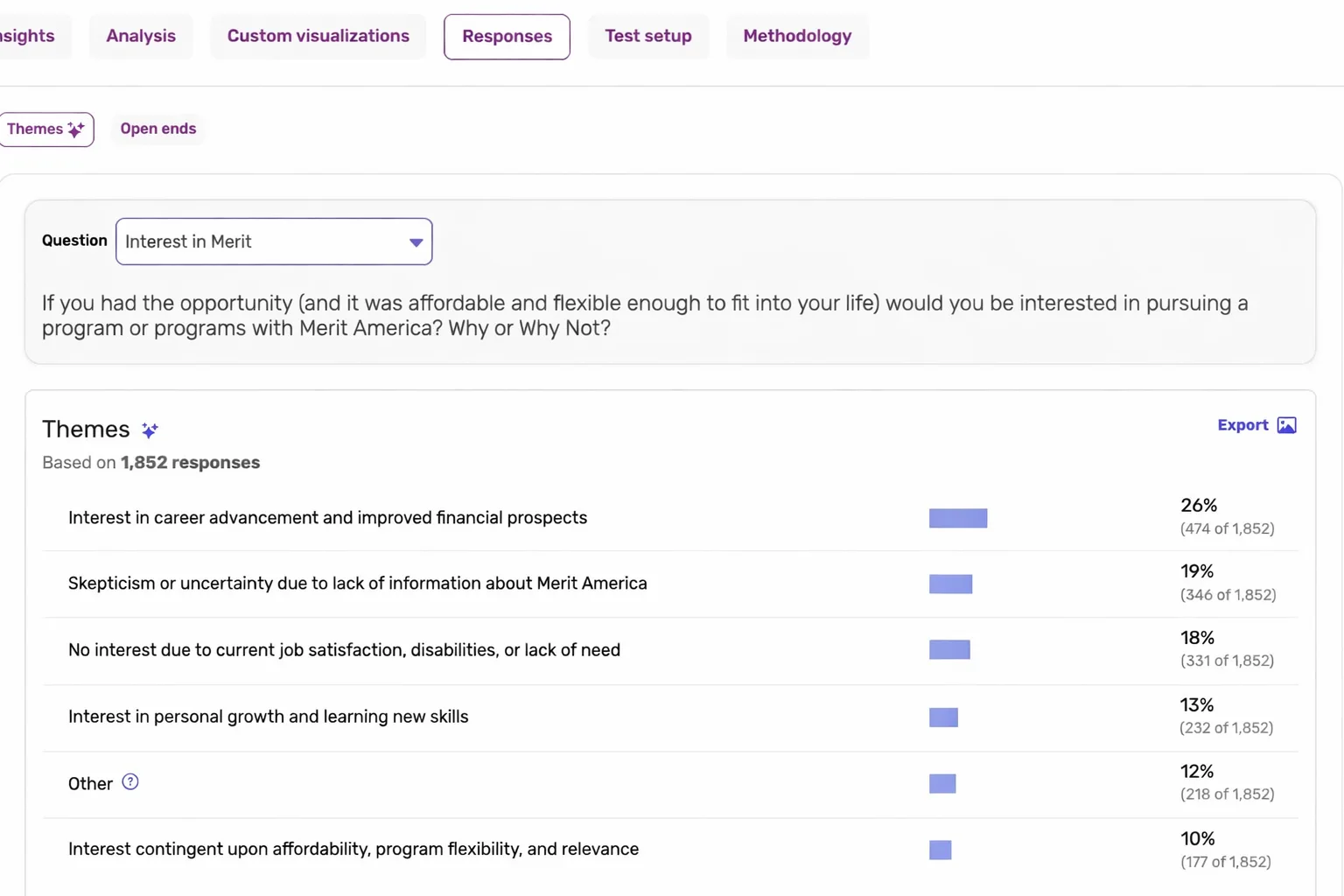
Task: Select the affordability contingent theme row
Action: 353,850
